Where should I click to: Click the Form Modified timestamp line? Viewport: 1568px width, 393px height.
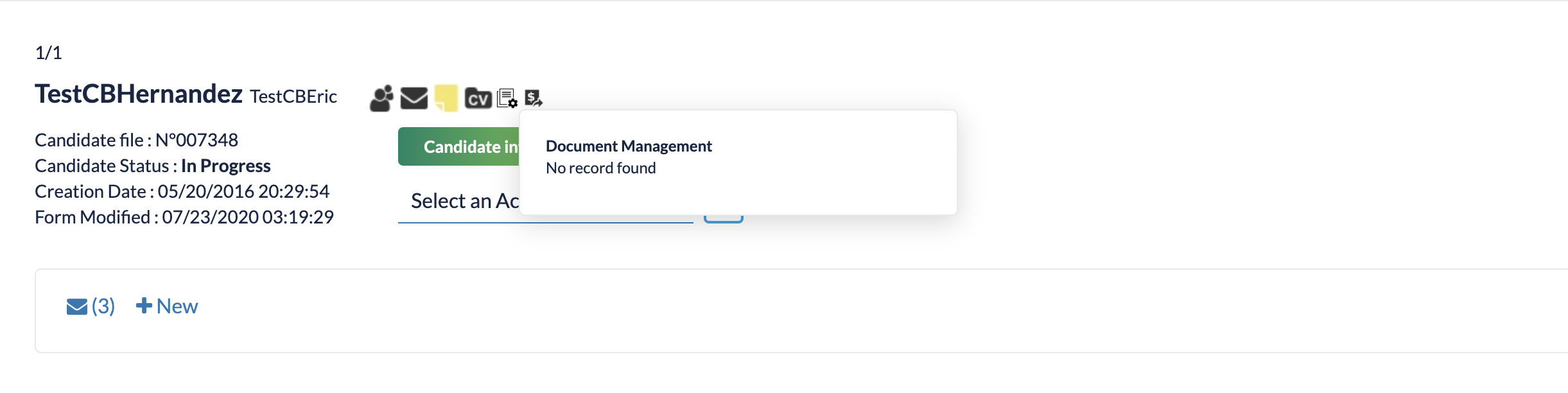click(184, 217)
